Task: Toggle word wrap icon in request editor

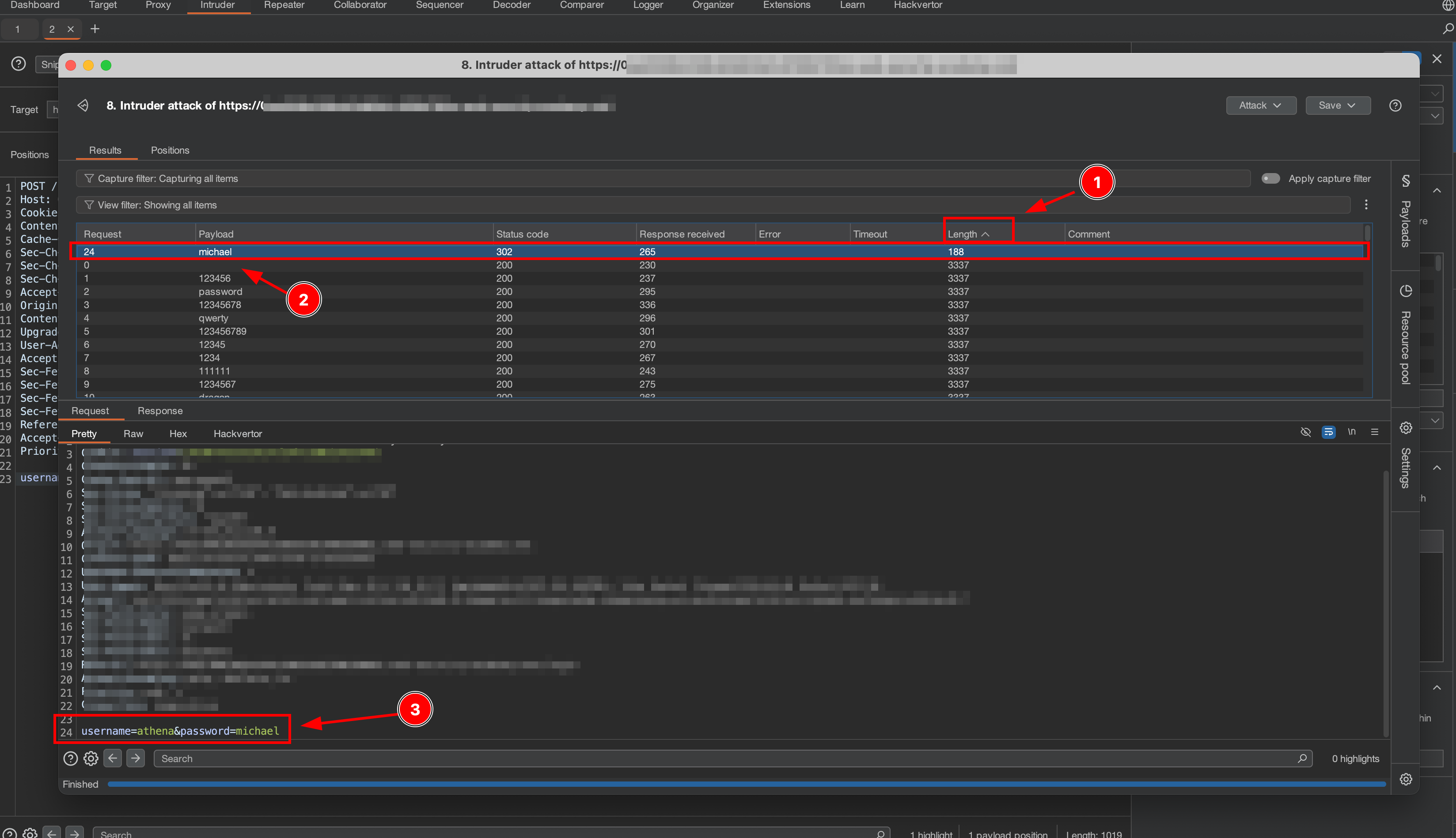Action: point(1328,432)
